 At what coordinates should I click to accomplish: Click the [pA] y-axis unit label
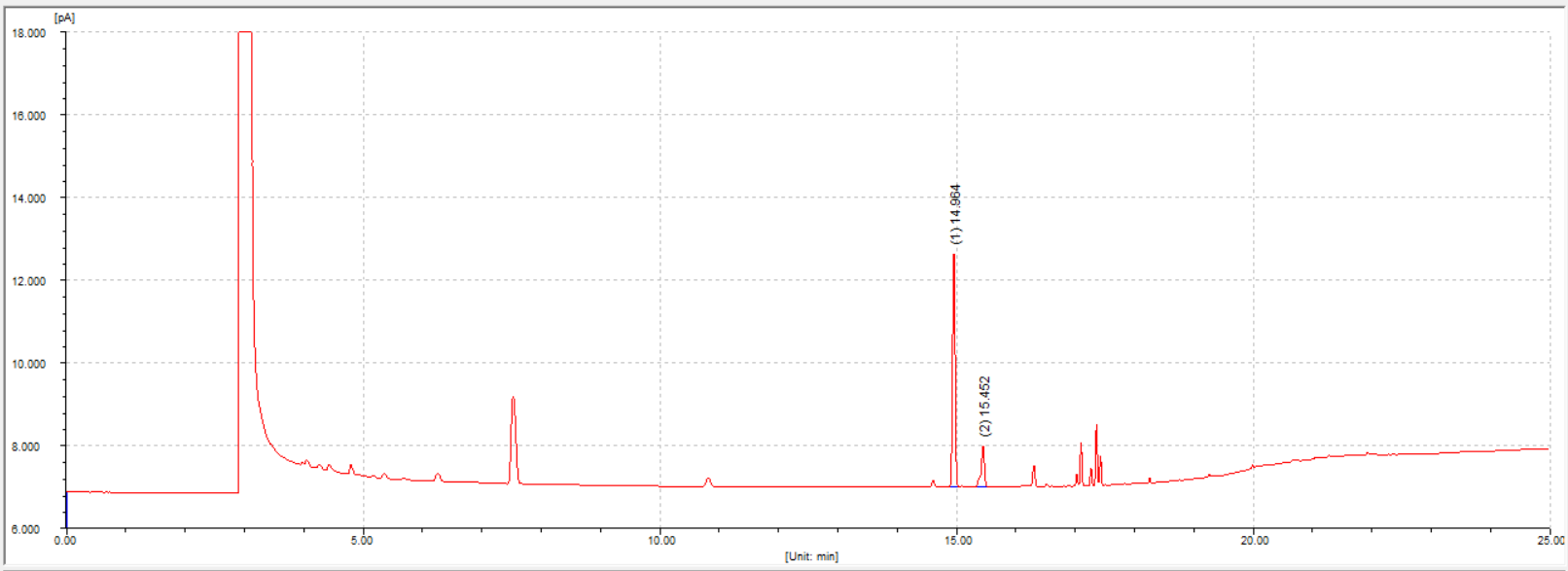(x=64, y=18)
